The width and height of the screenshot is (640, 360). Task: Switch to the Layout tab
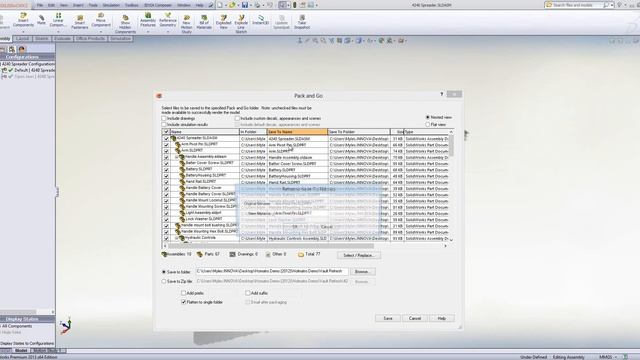coord(22,39)
